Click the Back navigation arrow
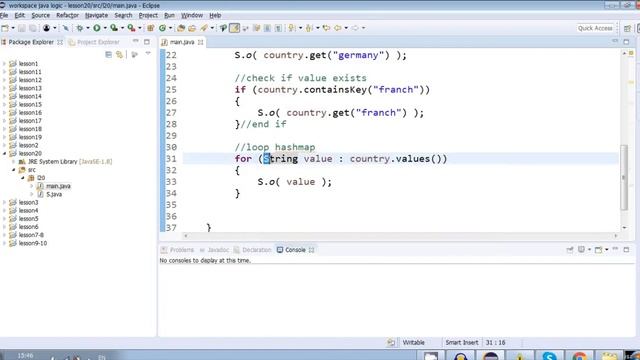Image resolution: width=640 pixels, height=360 pixels. click(338, 28)
